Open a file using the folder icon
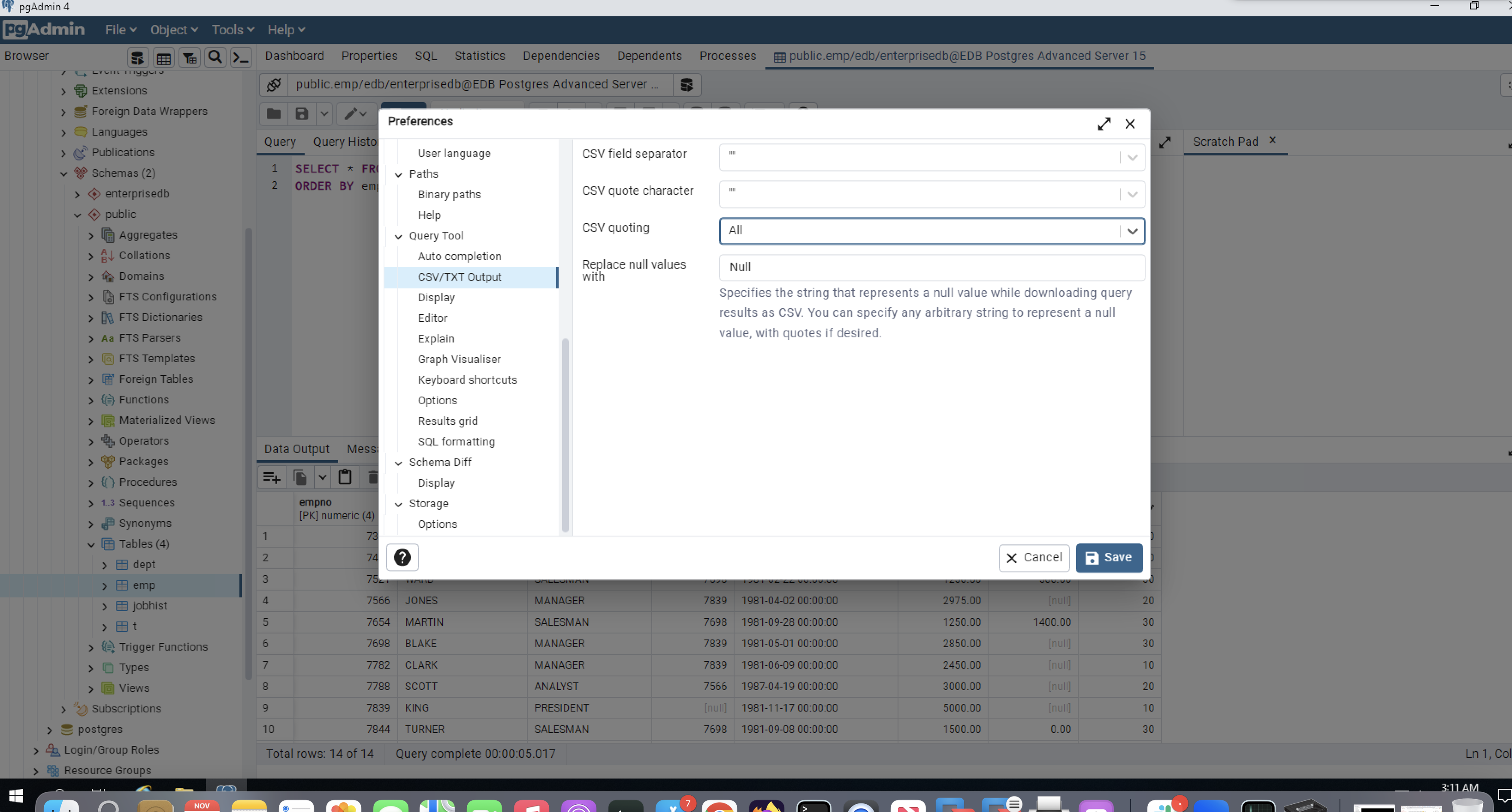1512x812 pixels. (x=273, y=113)
